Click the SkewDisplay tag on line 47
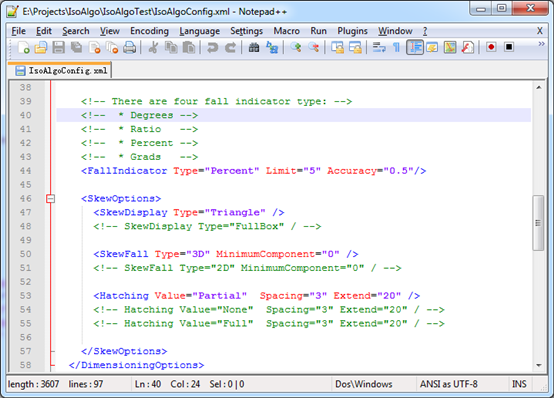 (130, 212)
